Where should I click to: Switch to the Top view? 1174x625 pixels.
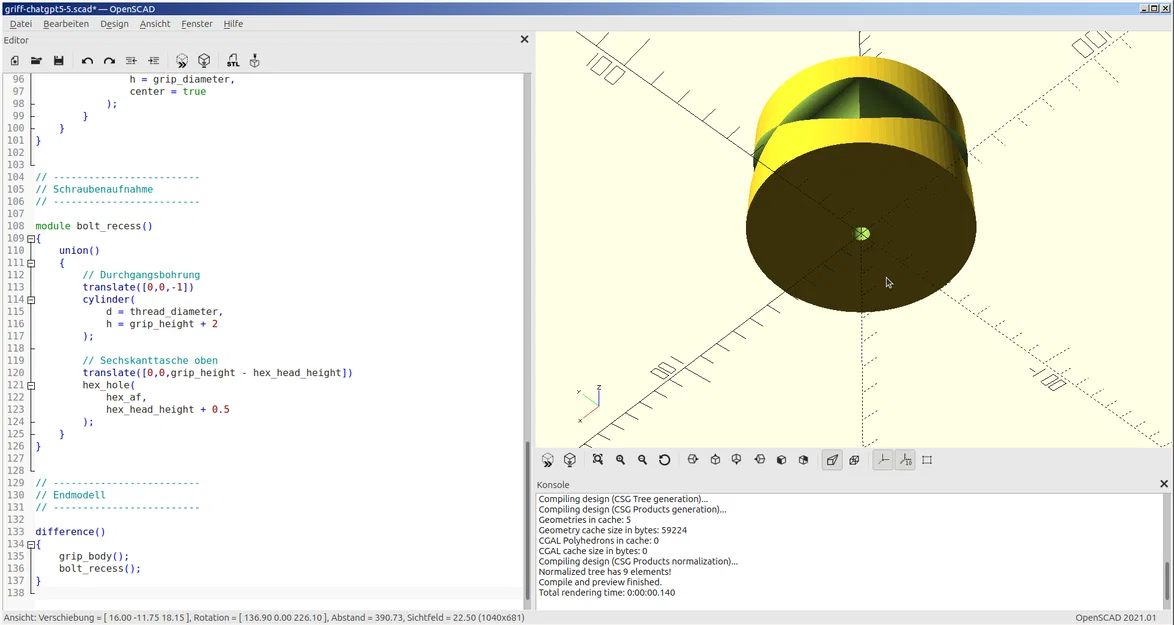click(715, 460)
